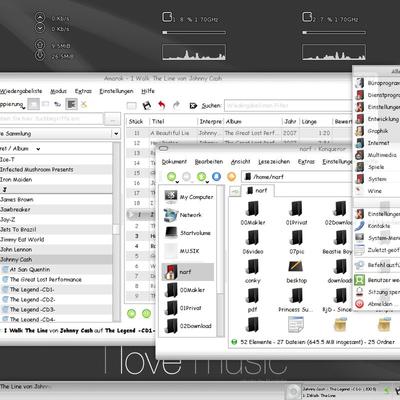400x400 pixels.
Task: Click the Jahr column header
Action: (291, 122)
